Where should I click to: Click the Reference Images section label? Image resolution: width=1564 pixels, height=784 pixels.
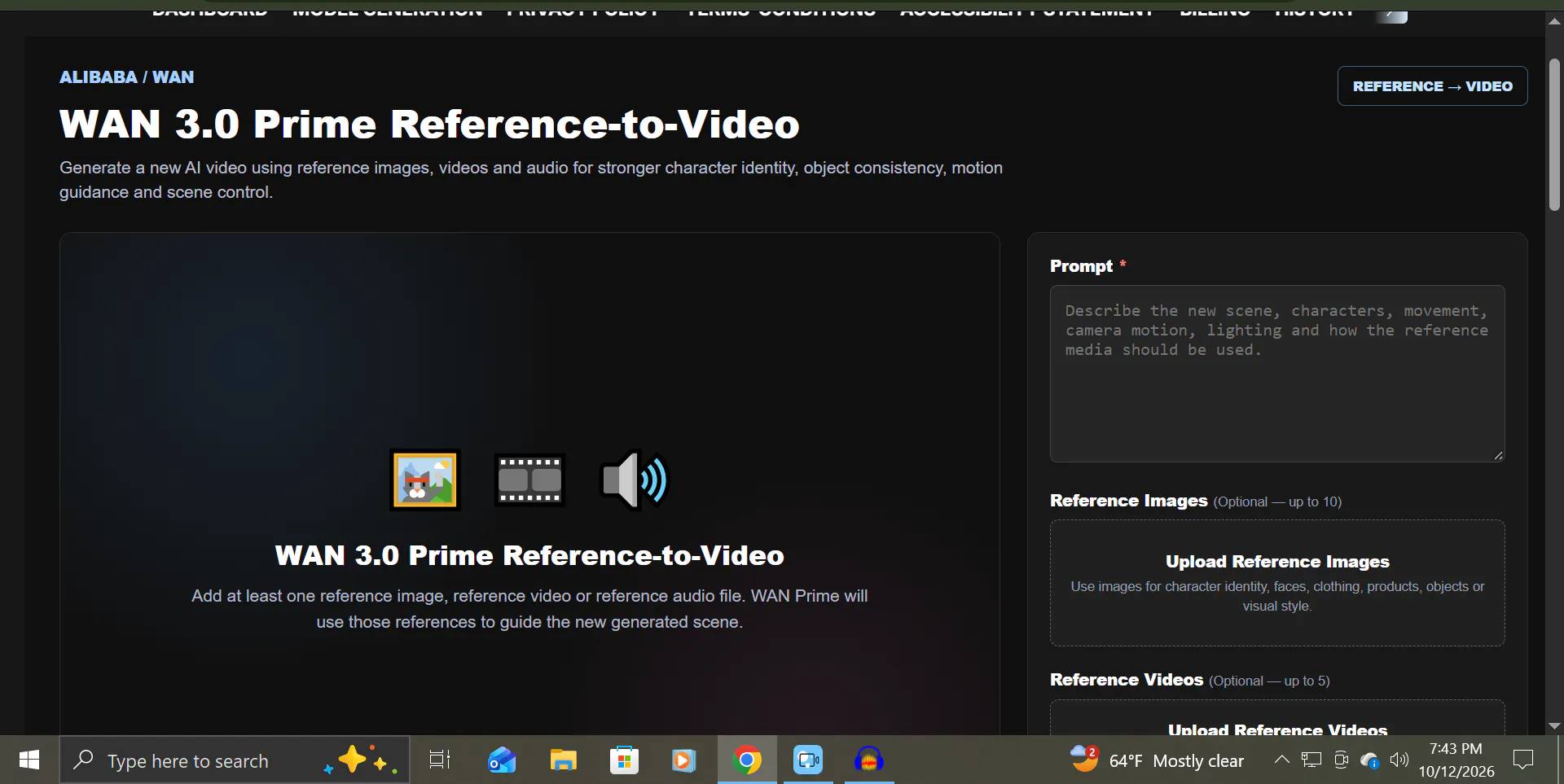click(1128, 500)
